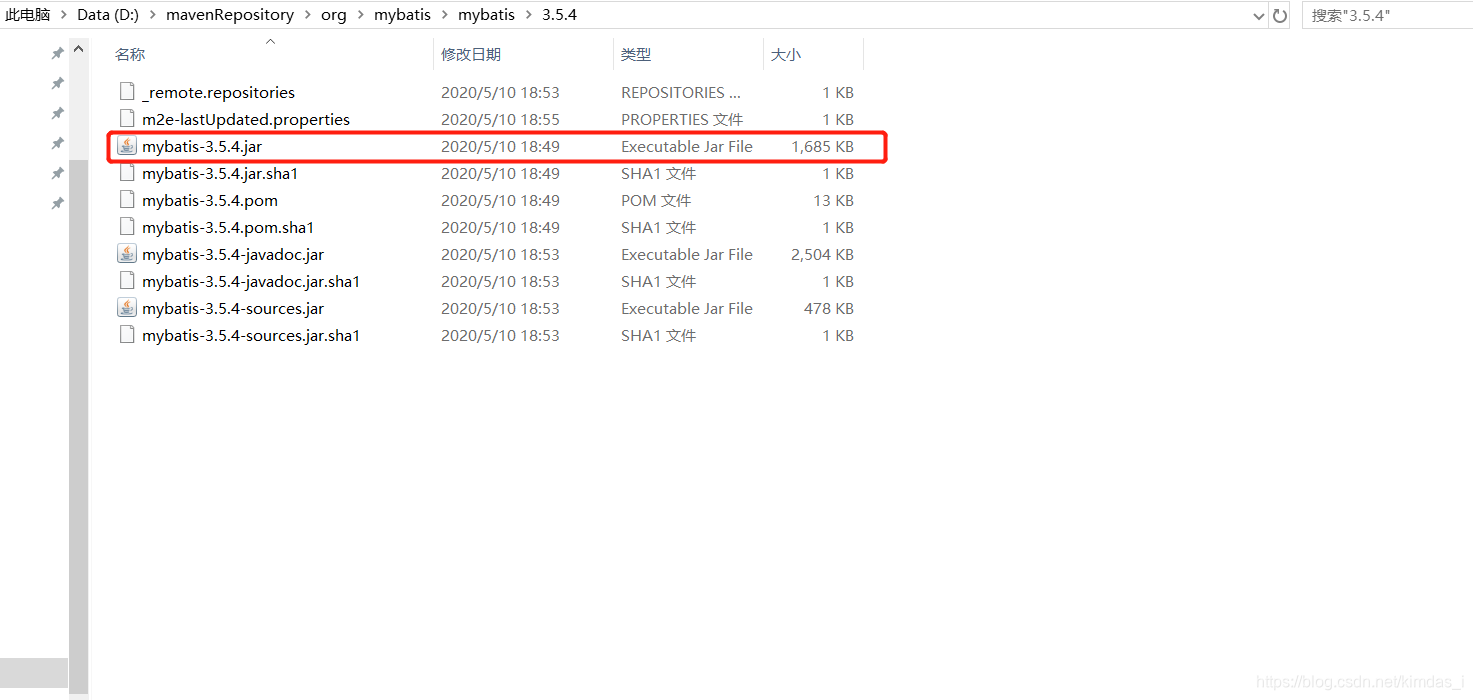This screenshot has width=1473, height=700.
Task: Select the file mybatis-3.5.4-sources.jar.sha1
Action: click(x=251, y=335)
